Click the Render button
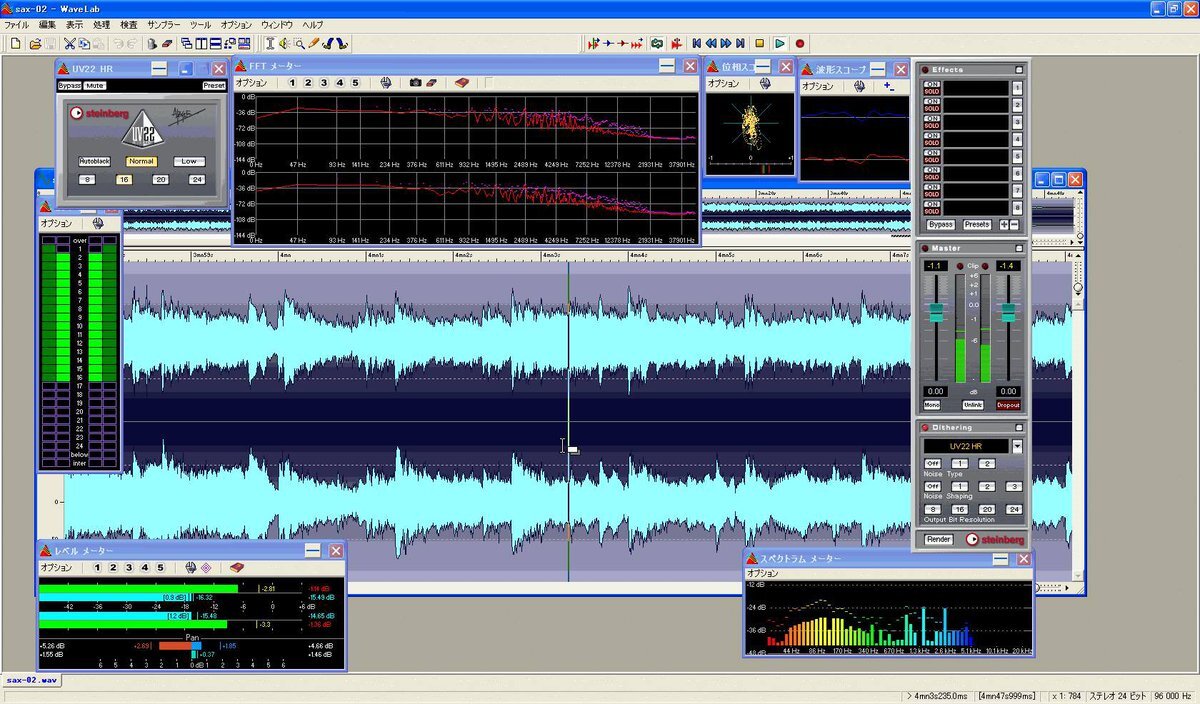1200x704 pixels. tap(938, 539)
